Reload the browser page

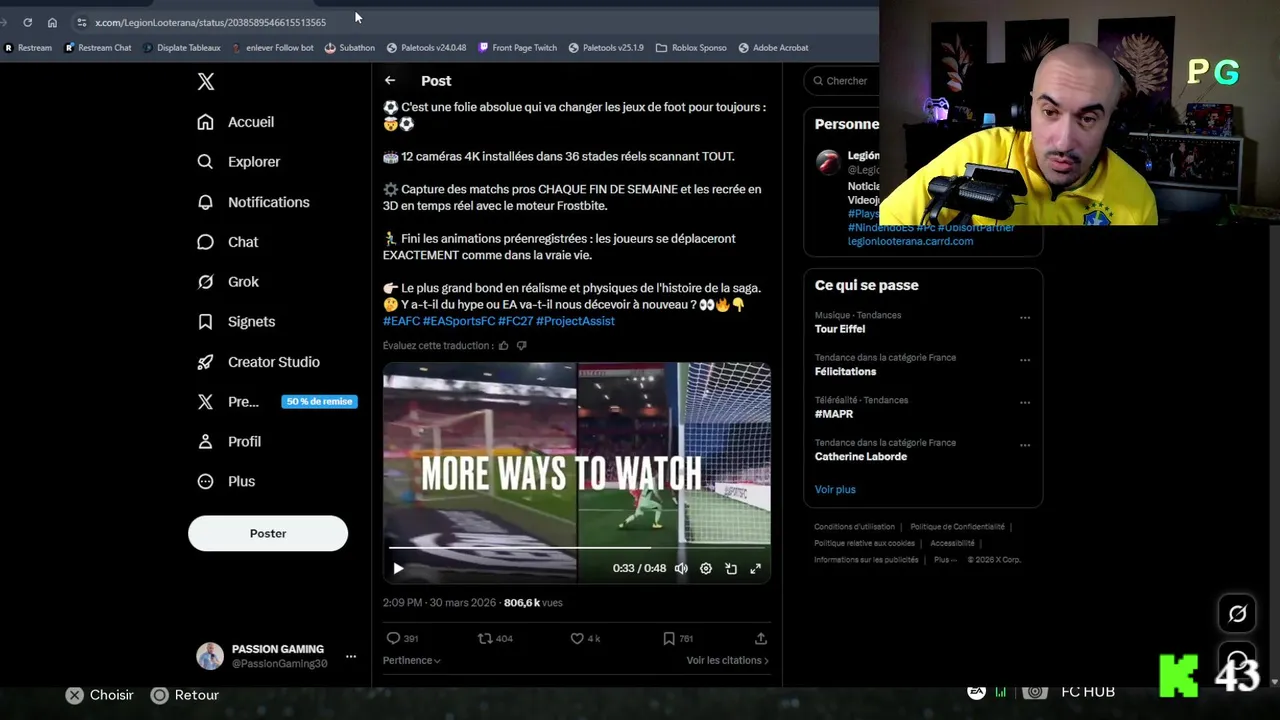click(x=27, y=22)
